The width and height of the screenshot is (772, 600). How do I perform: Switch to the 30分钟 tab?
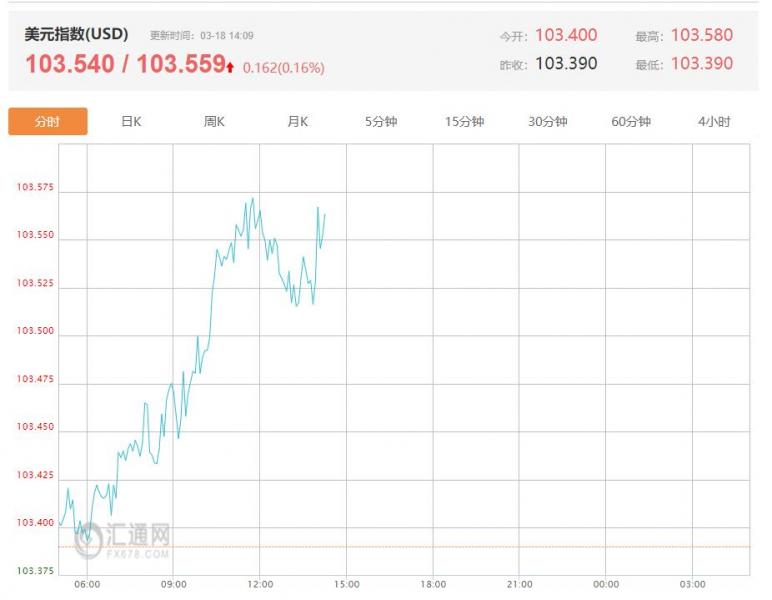coord(548,122)
